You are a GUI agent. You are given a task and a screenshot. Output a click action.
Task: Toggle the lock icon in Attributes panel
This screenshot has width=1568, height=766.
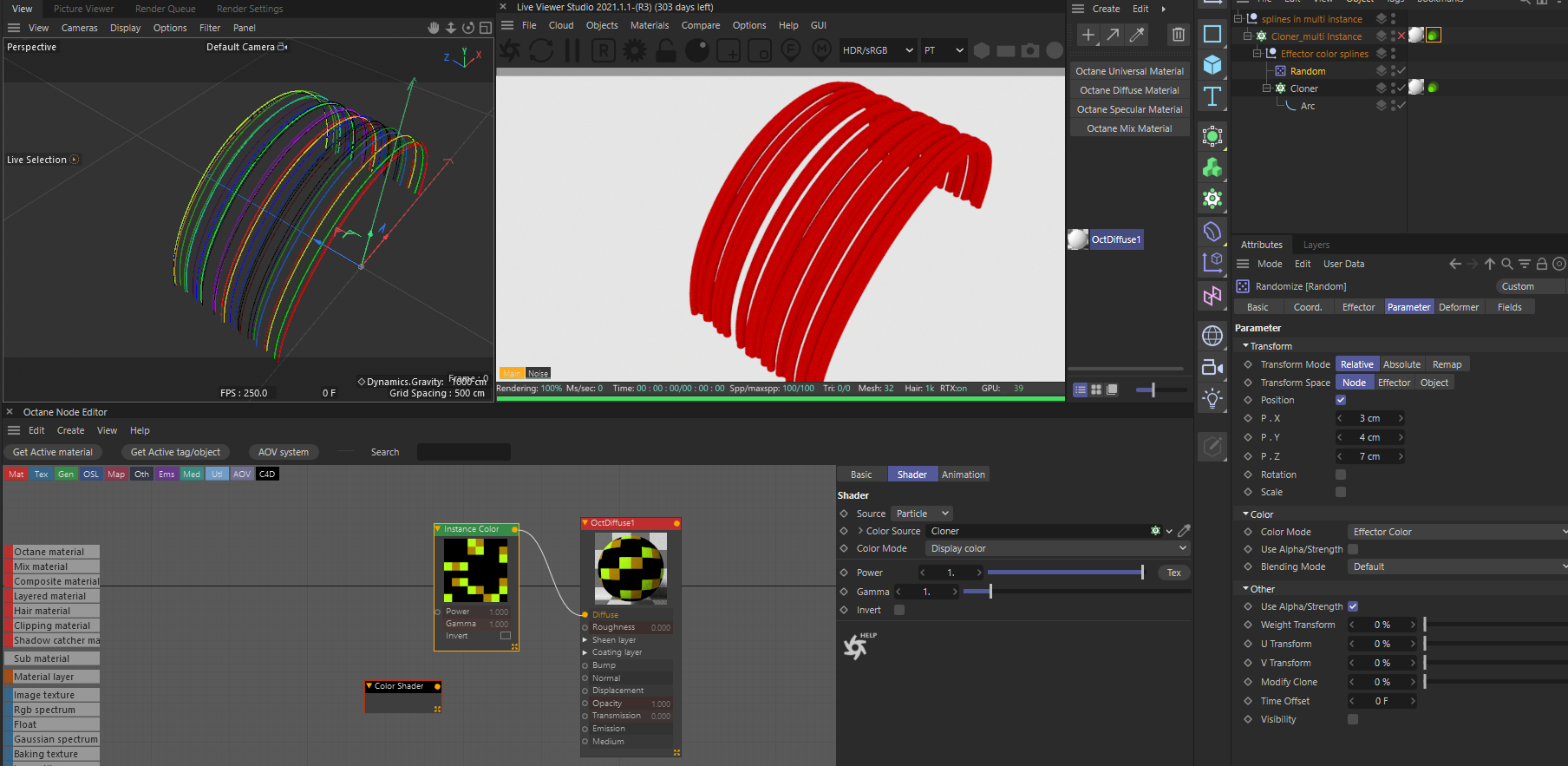point(1542,264)
